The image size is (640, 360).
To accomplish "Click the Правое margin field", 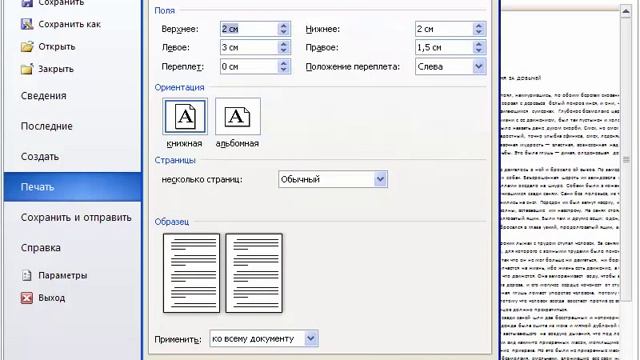I will (x=444, y=47).
